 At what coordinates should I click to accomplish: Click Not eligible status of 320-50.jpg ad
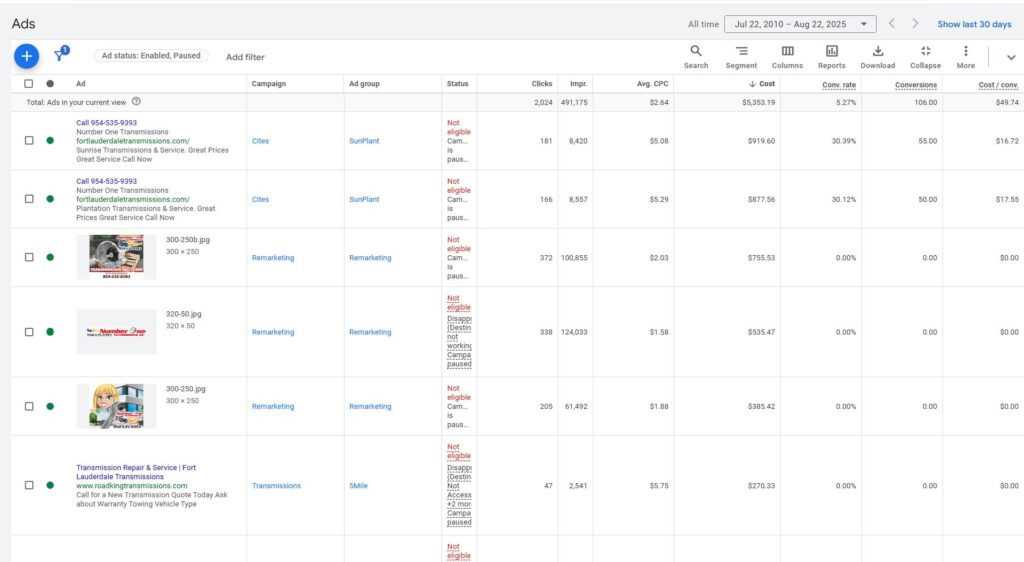pos(458,303)
